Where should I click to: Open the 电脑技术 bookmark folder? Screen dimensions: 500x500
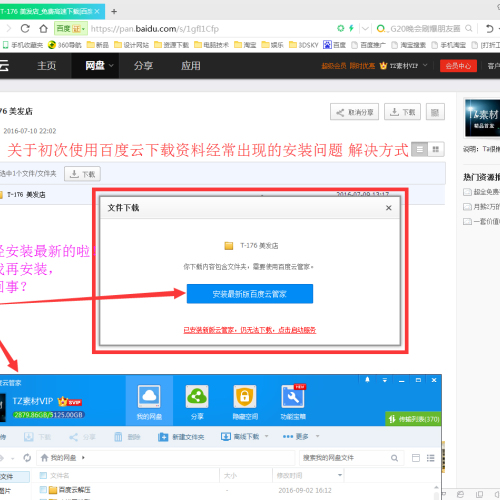pos(211,45)
